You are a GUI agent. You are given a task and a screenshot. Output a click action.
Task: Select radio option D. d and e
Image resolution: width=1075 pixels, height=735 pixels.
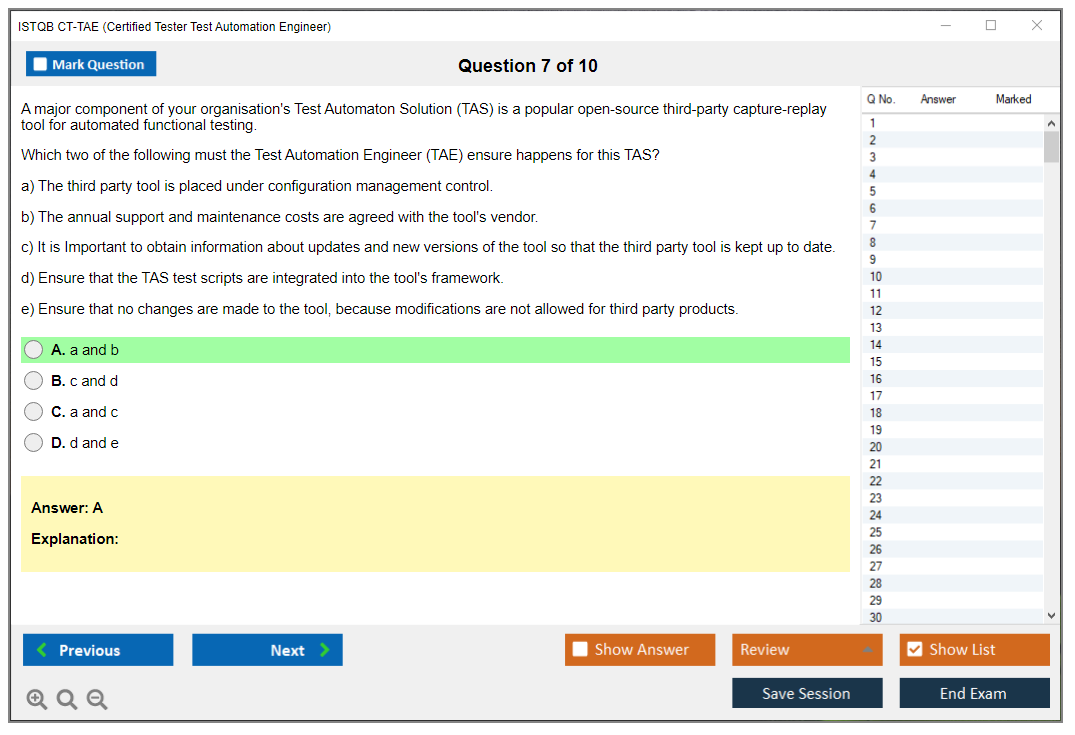(34, 443)
